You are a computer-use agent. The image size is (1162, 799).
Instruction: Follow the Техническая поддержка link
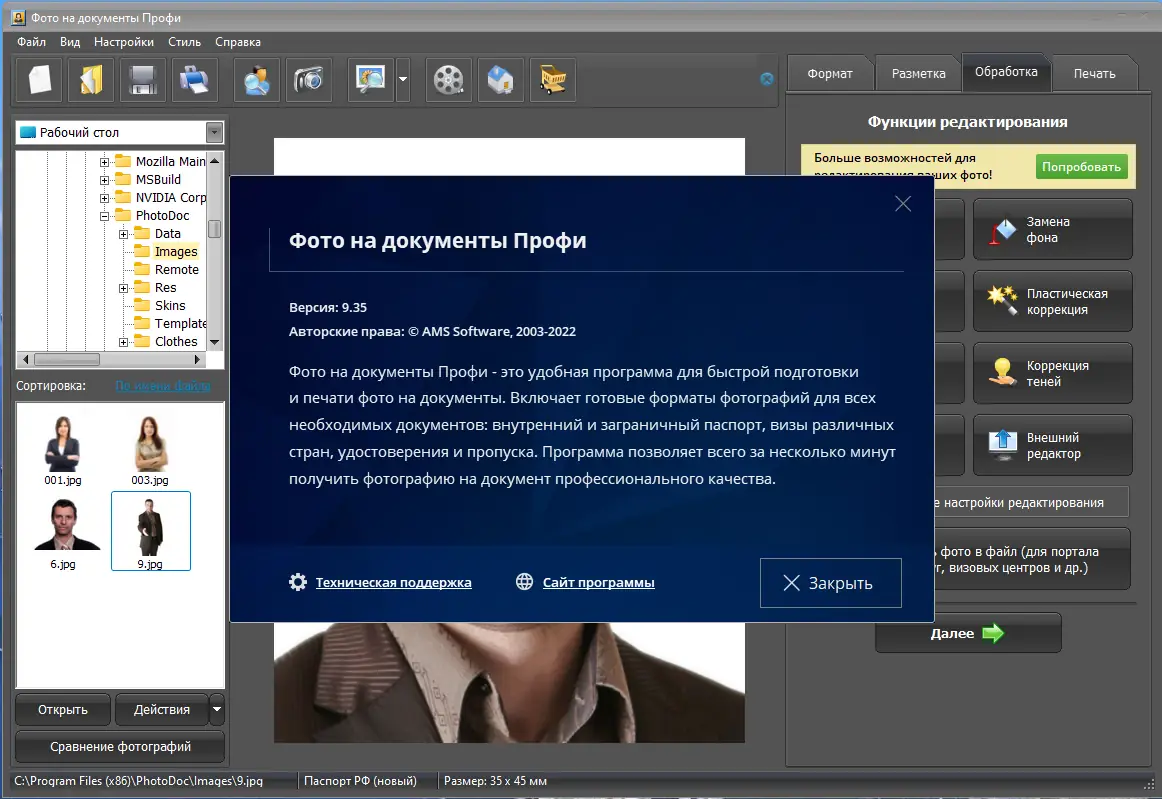(393, 582)
